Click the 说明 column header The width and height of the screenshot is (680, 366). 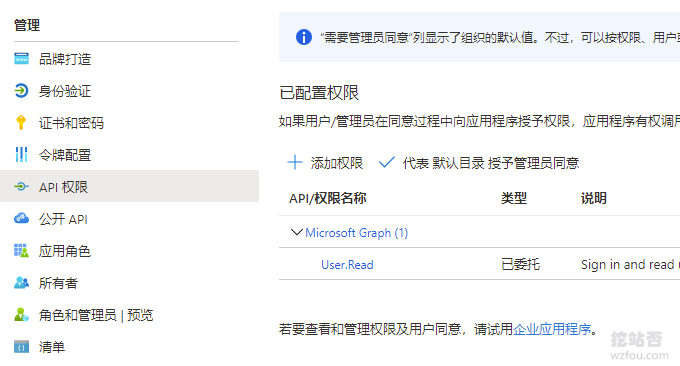594,198
